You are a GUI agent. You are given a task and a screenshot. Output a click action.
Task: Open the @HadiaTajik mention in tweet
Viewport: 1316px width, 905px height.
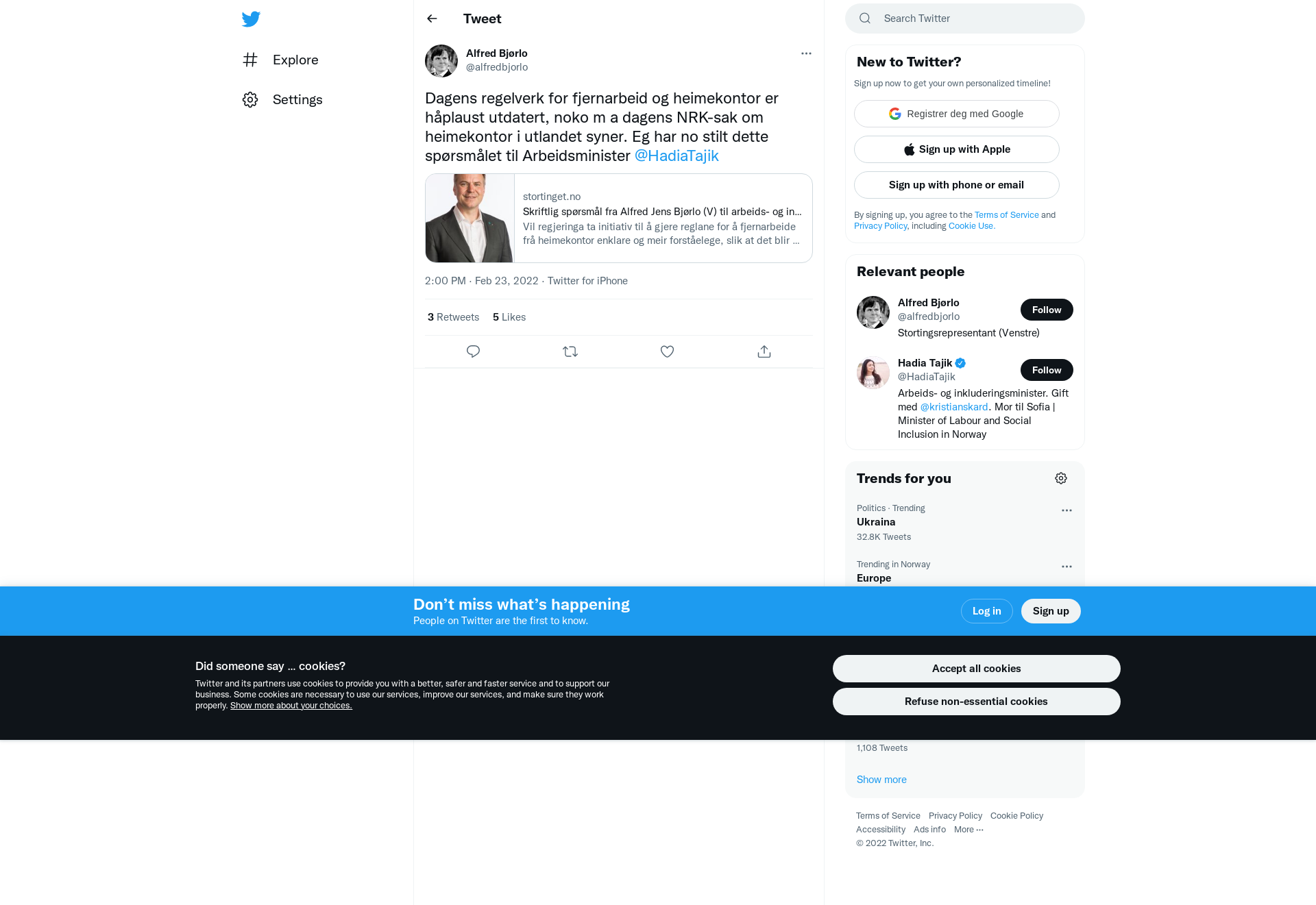click(677, 156)
